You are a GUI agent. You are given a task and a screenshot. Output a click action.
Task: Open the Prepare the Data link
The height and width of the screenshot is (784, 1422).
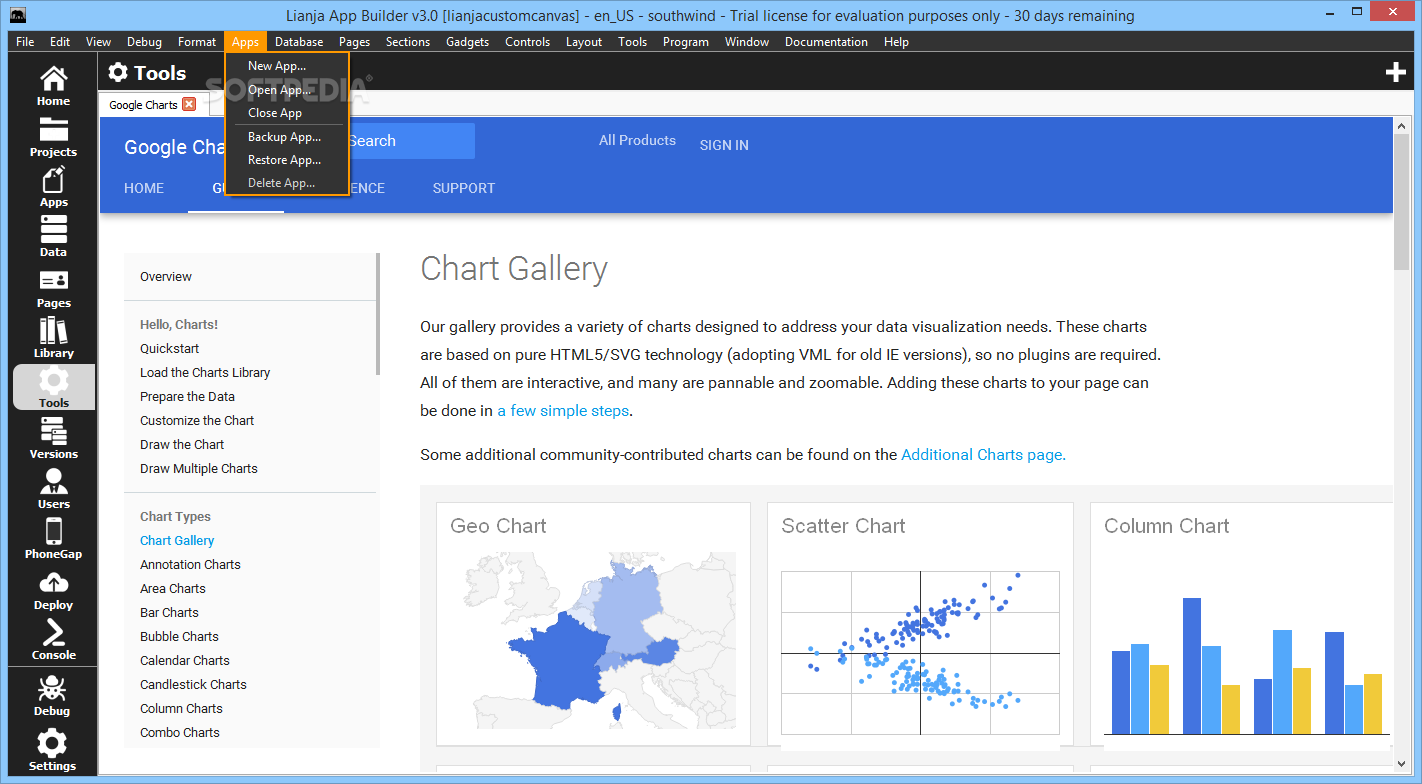[x=188, y=397]
